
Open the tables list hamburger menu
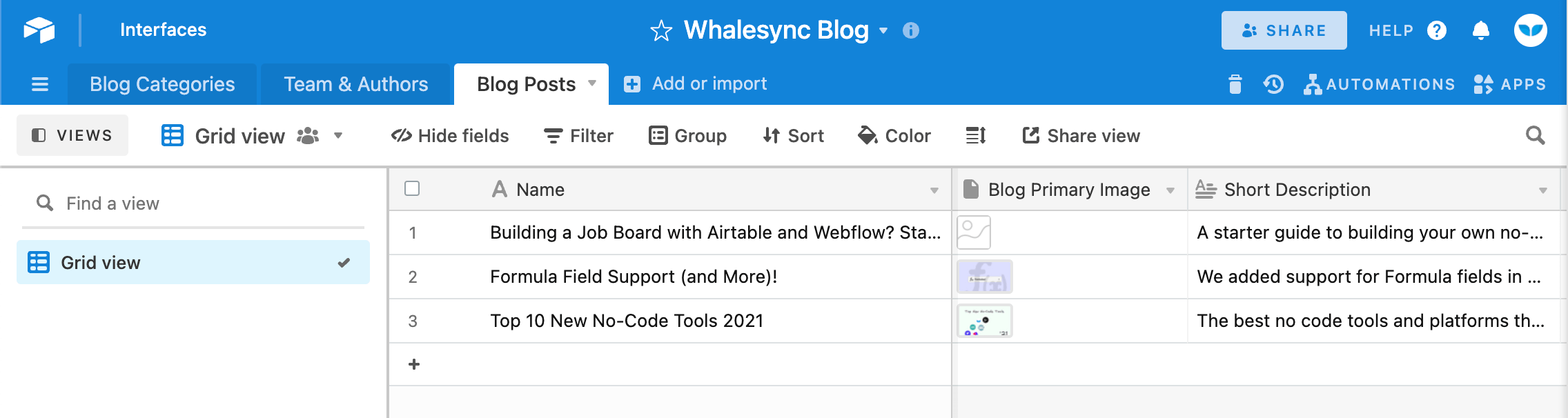tap(40, 84)
